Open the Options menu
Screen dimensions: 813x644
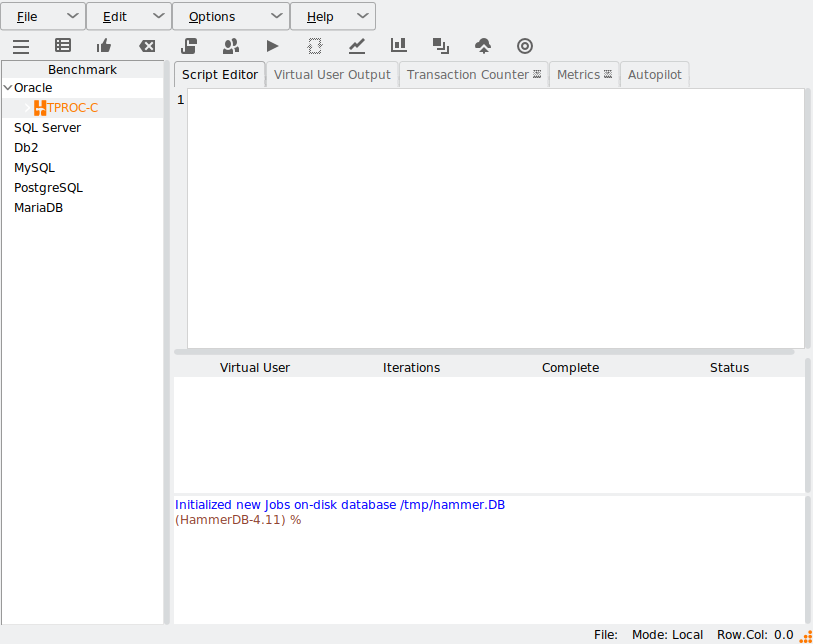point(231,17)
